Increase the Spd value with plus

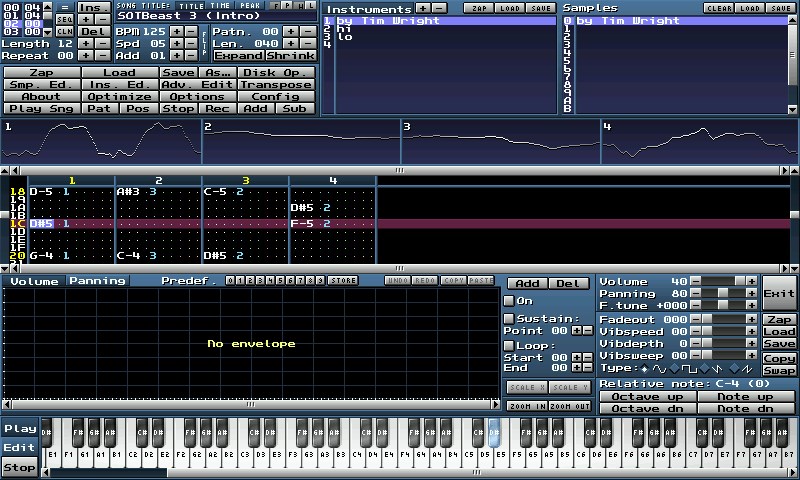[177, 43]
